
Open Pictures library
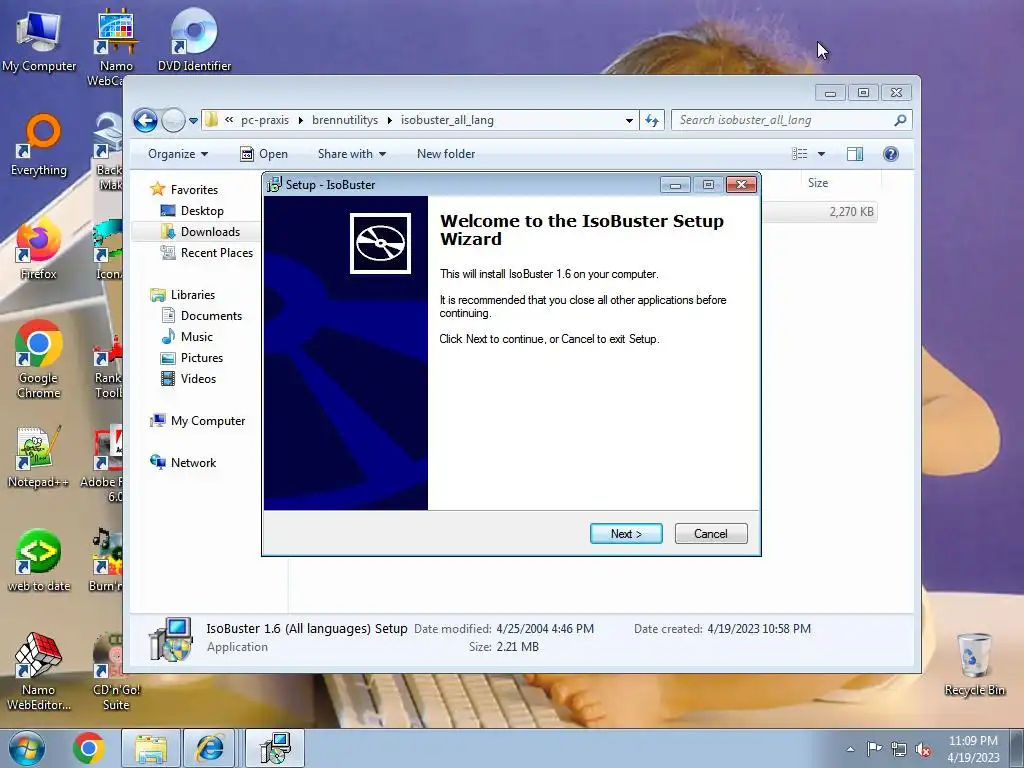[x=202, y=358]
